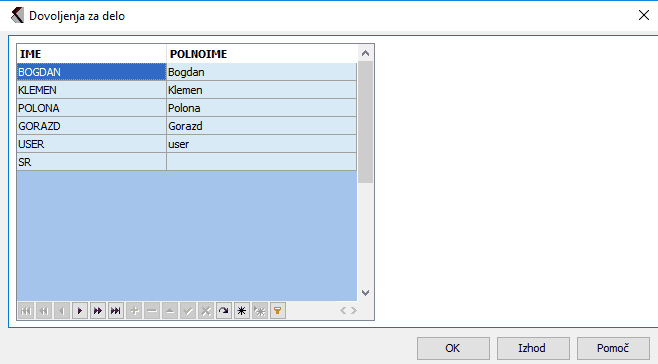Jump forward several records with double-right arrow

click(x=98, y=311)
